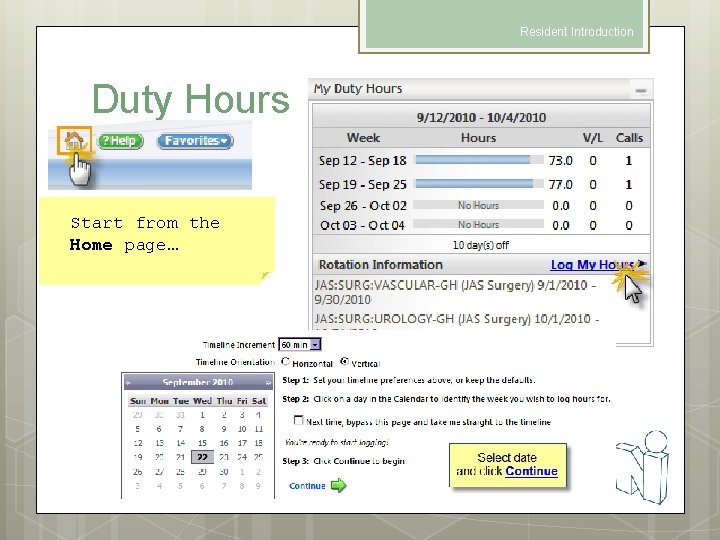
Task: Click the Continue link
Action: coord(307,486)
